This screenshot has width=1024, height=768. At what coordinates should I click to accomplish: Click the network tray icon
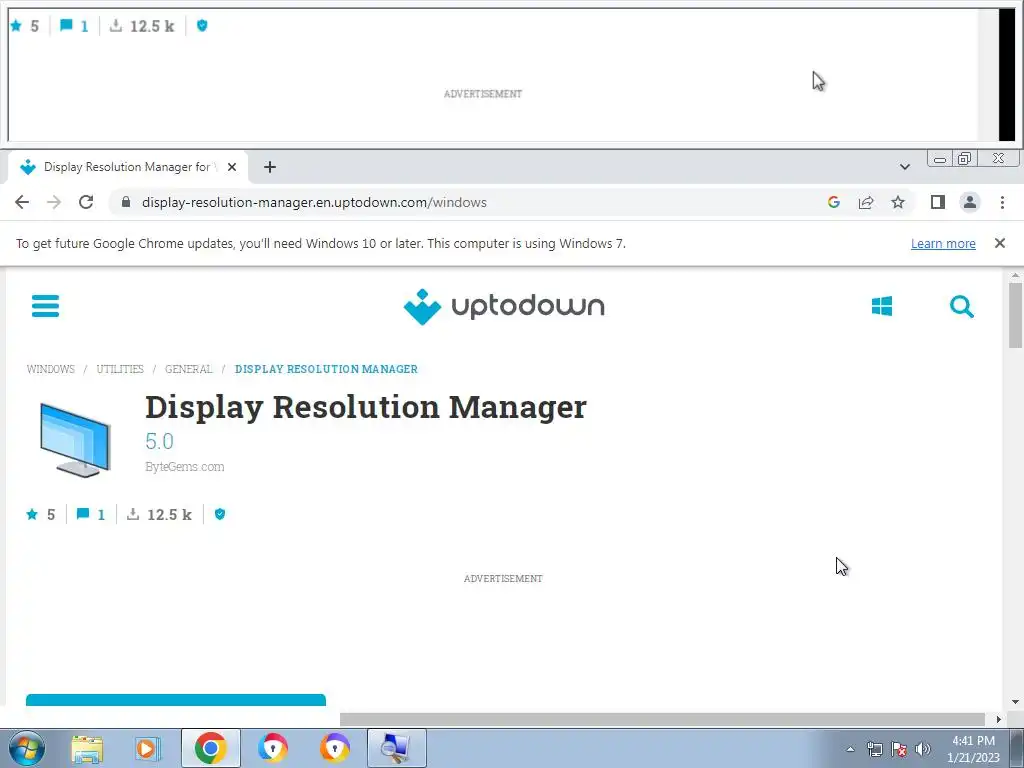point(874,749)
